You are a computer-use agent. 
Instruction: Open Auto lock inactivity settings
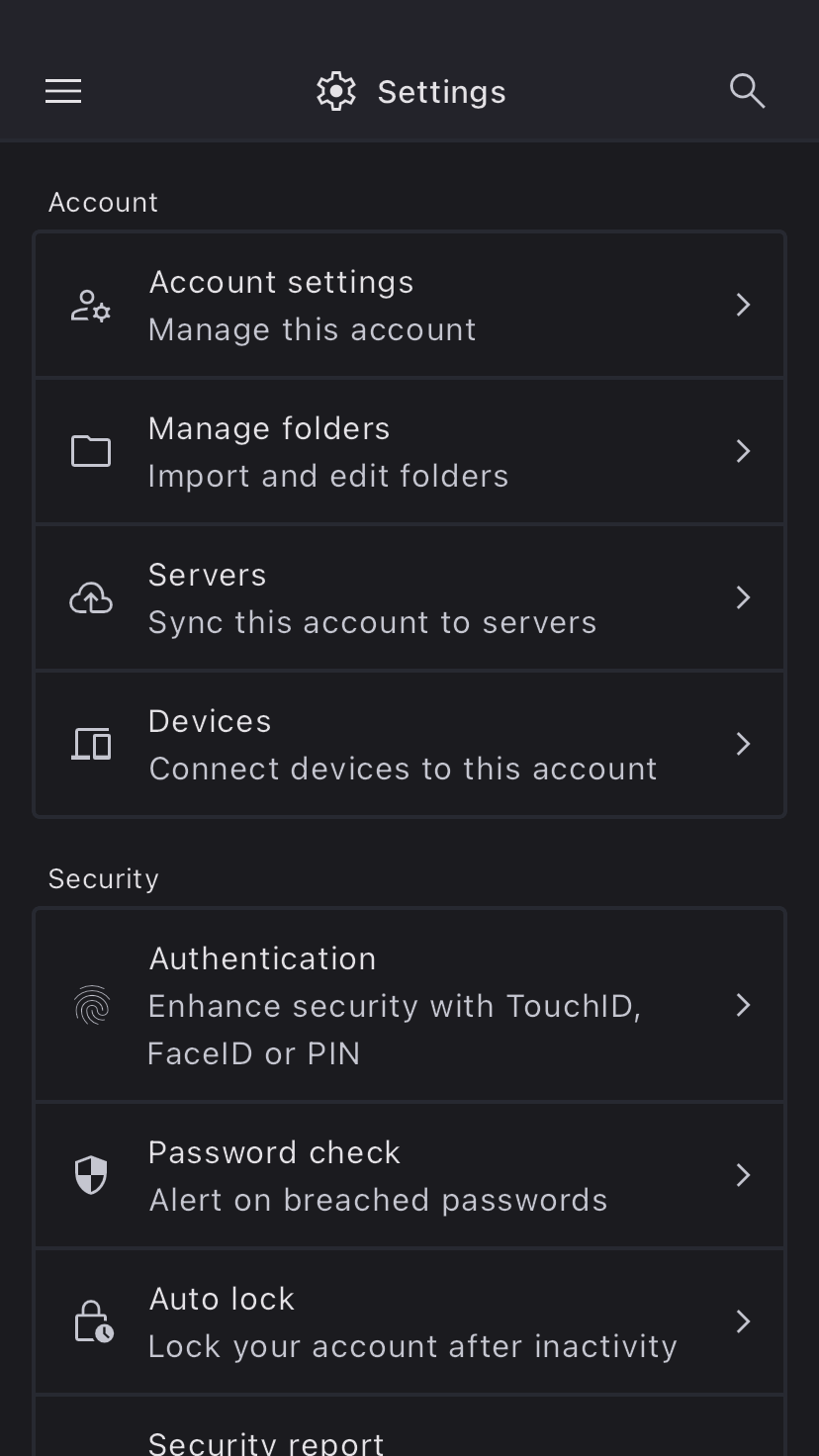pyautogui.click(x=411, y=1321)
